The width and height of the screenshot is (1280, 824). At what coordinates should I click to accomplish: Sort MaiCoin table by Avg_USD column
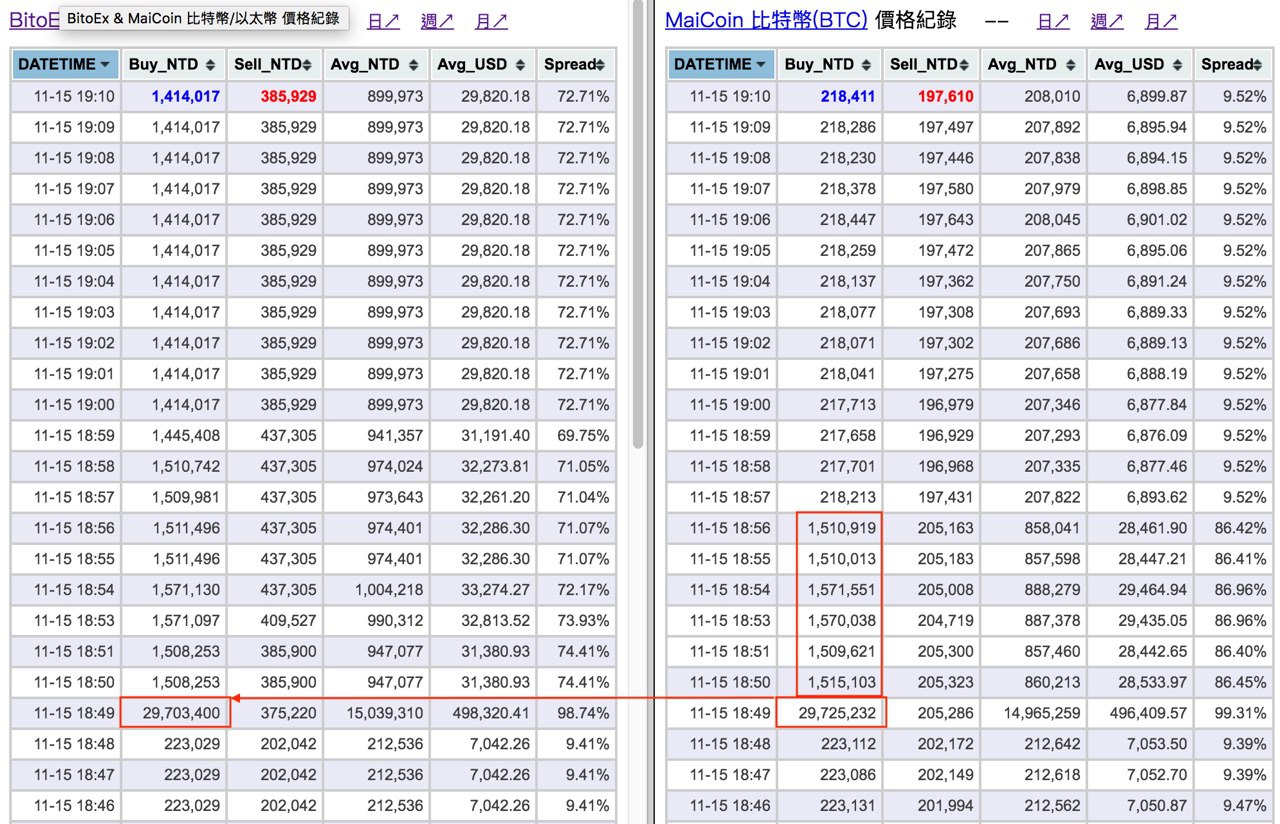1138,65
